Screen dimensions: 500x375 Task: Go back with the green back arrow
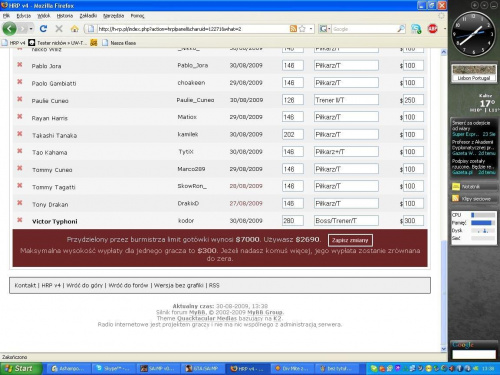9,29
